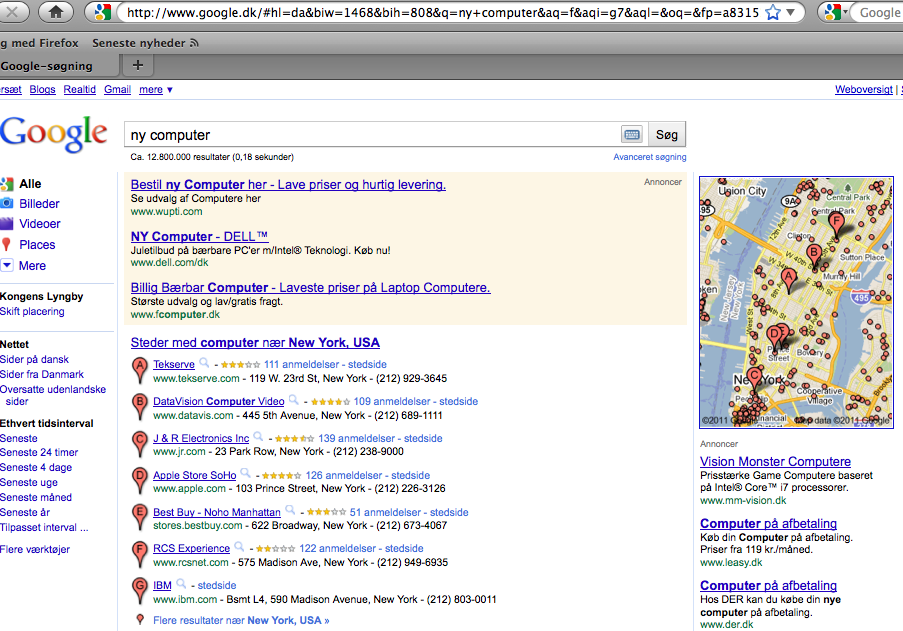Filter results by Places
Screen dimensions: 903x631
pos(37,245)
